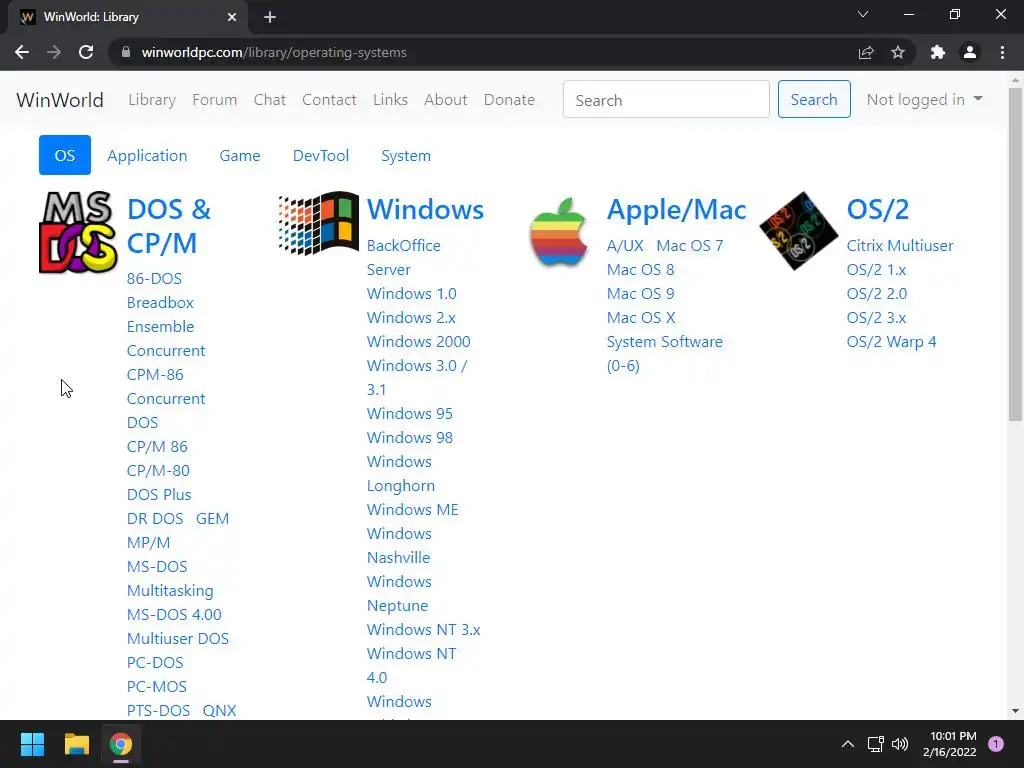Reload the page with refresh icon
This screenshot has height=768, width=1024.
click(86, 52)
